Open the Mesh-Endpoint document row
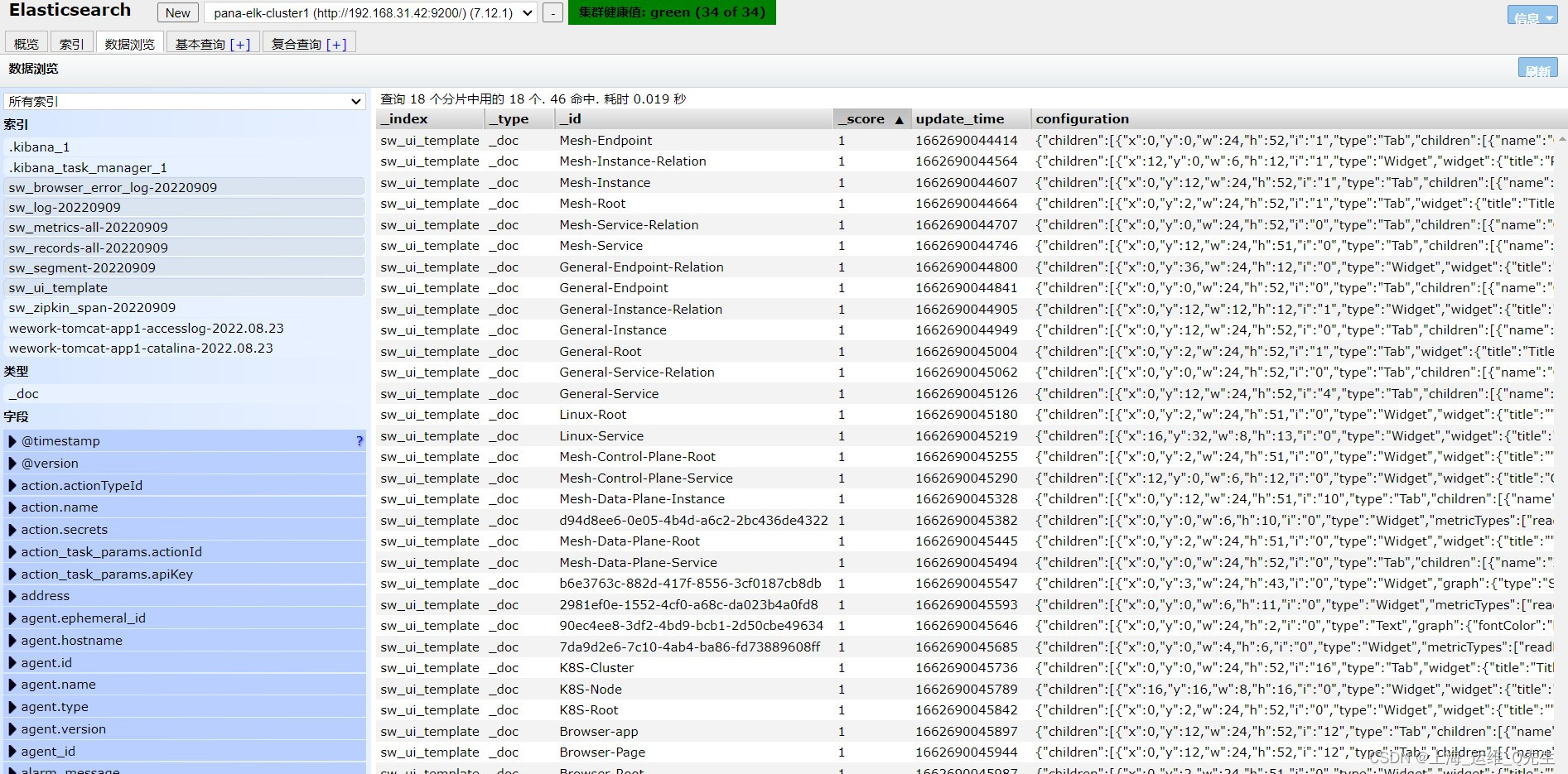 [x=967, y=140]
